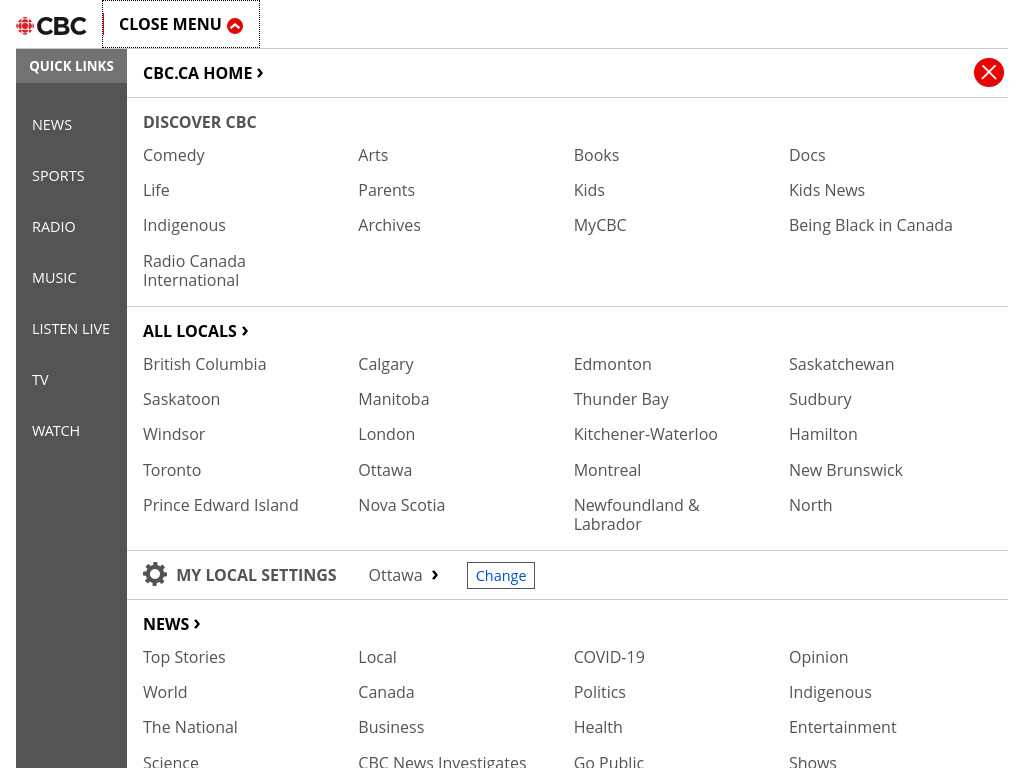This screenshot has height=768, width=1024.
Task: Open CBC.CA Home link with chevron
Action: click(203, 73)
